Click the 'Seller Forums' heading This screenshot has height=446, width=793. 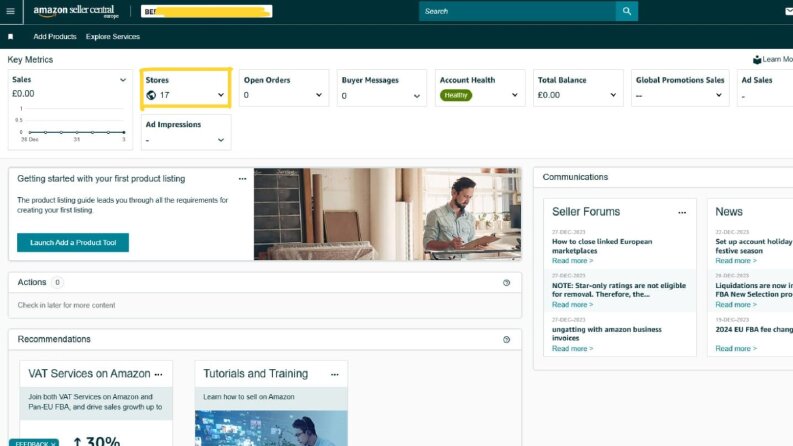click(586, 212)
